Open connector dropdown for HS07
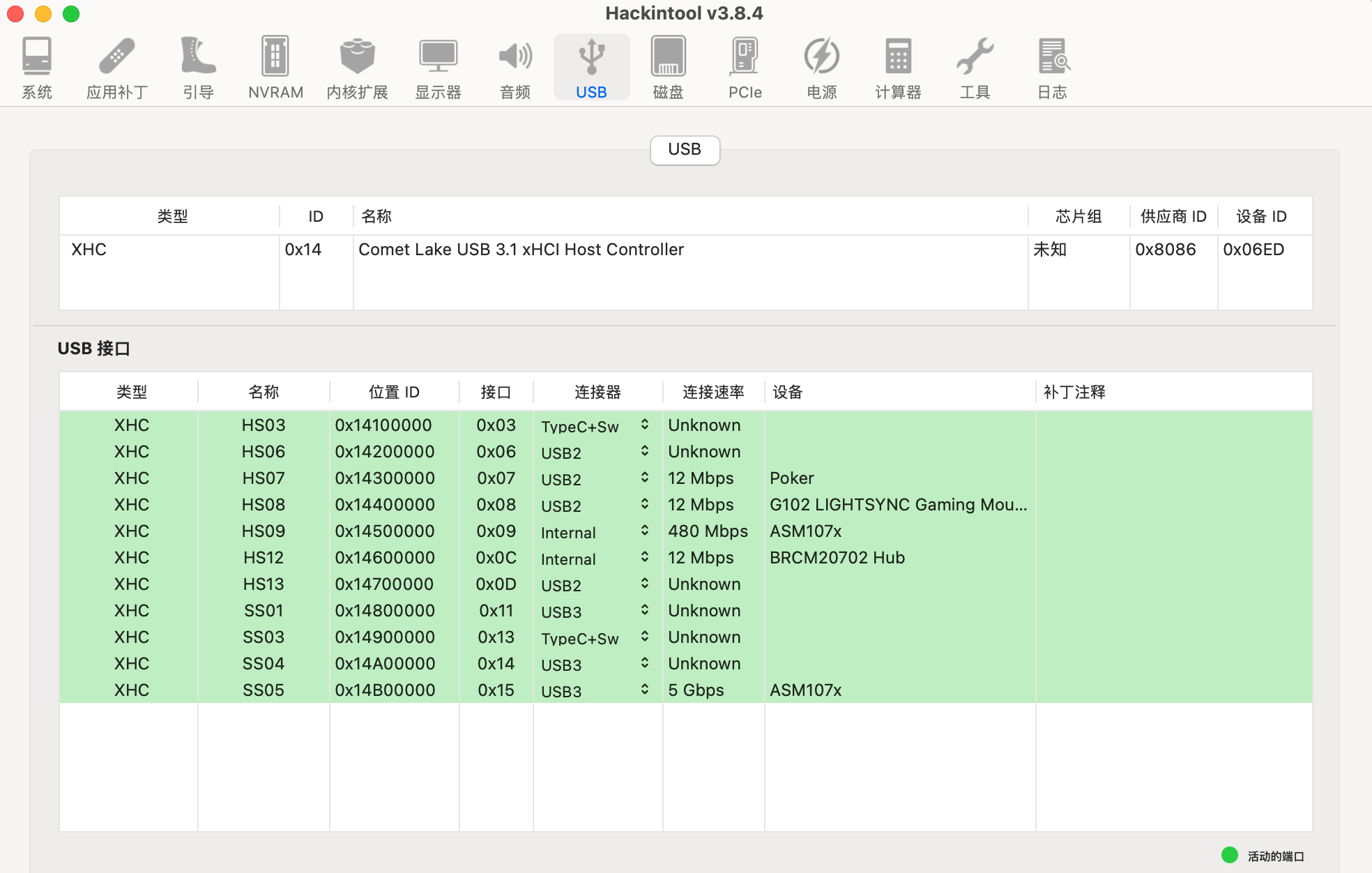This screenshot has width=1372, height=873. click(x=597, y=478)
